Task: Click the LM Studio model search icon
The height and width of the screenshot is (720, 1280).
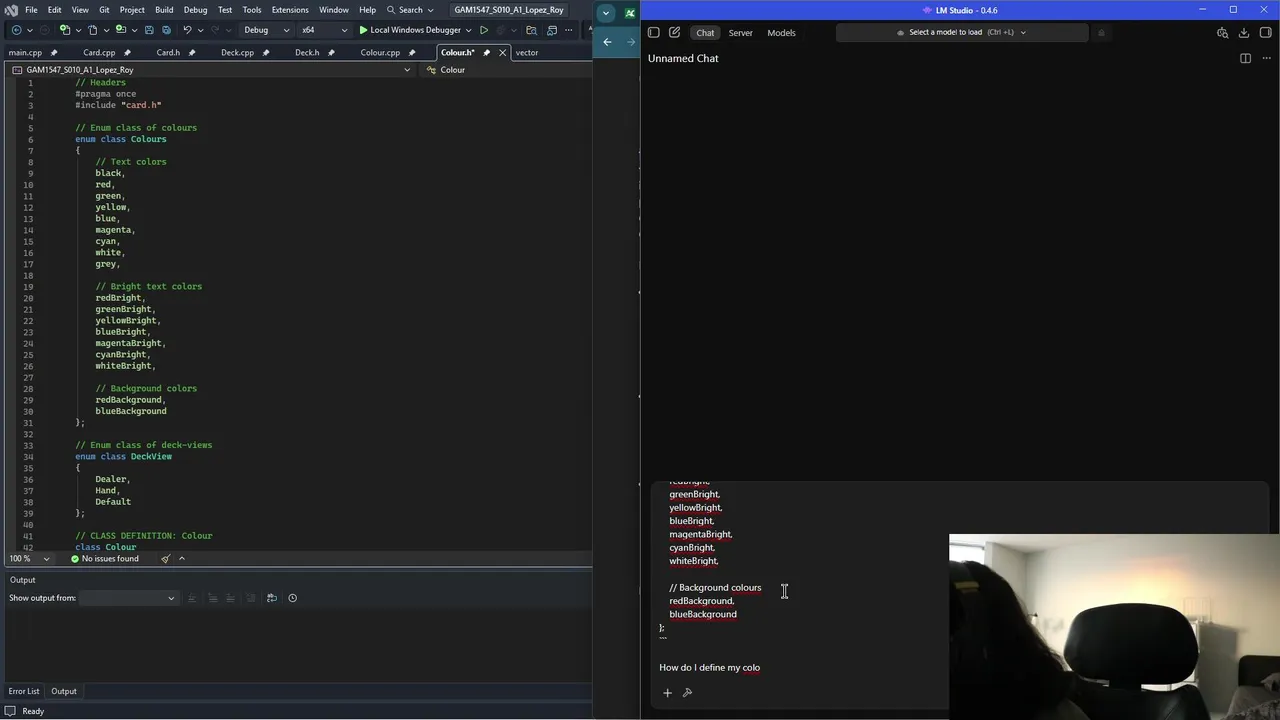Action: click(x=1222, y=32)
